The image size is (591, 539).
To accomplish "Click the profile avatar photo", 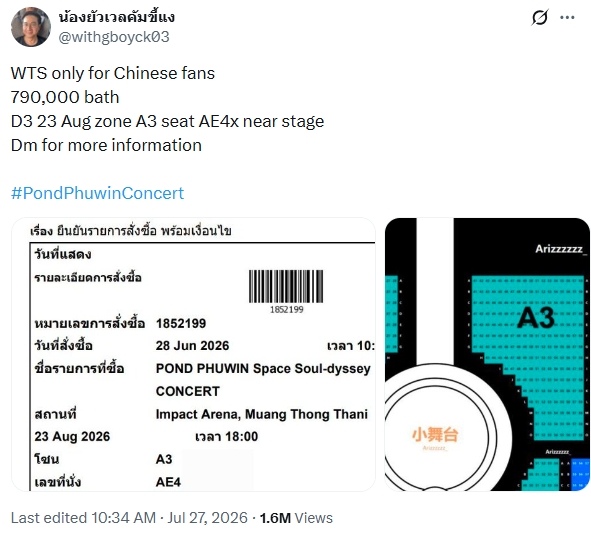I will tap(31, 27).
